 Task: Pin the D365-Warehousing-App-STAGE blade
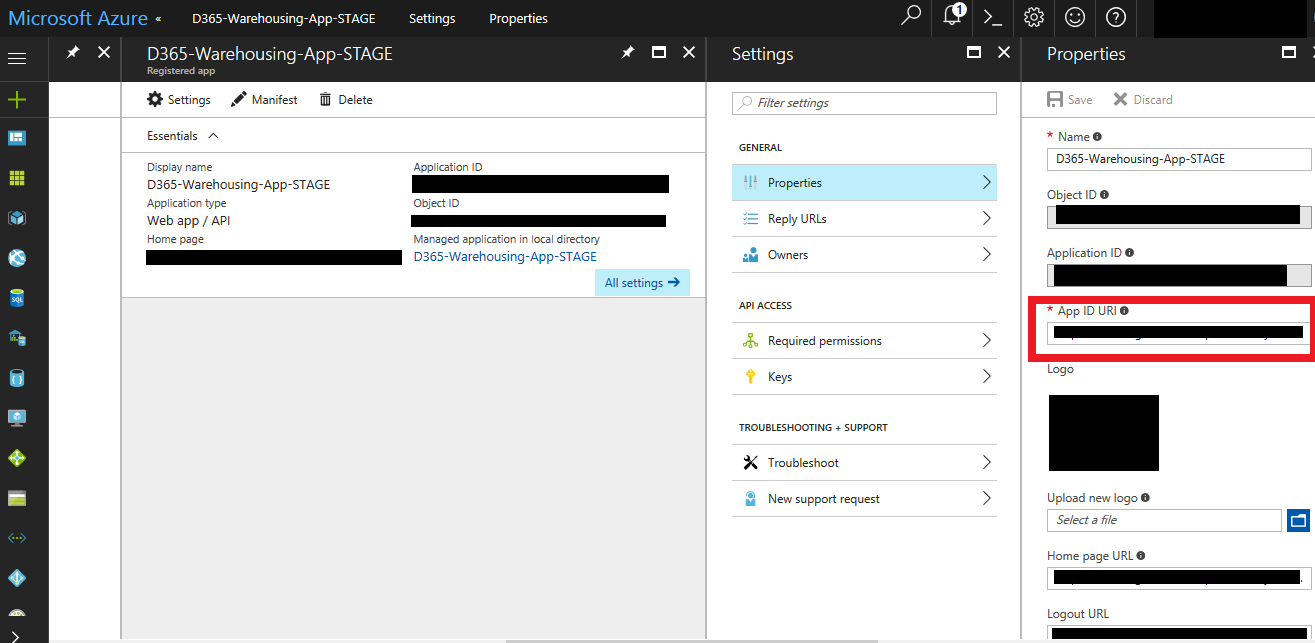click(x=628, y=52)
